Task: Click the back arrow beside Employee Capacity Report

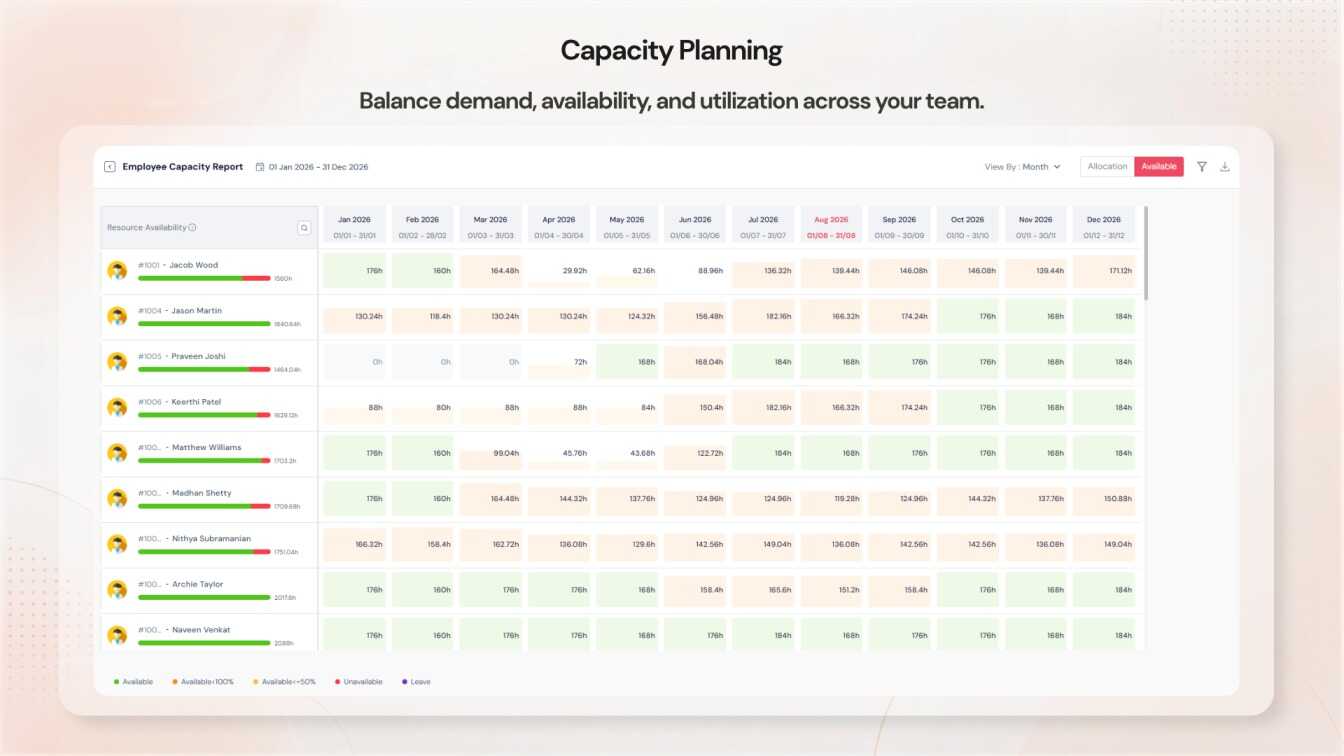Action: pos(110,167)
